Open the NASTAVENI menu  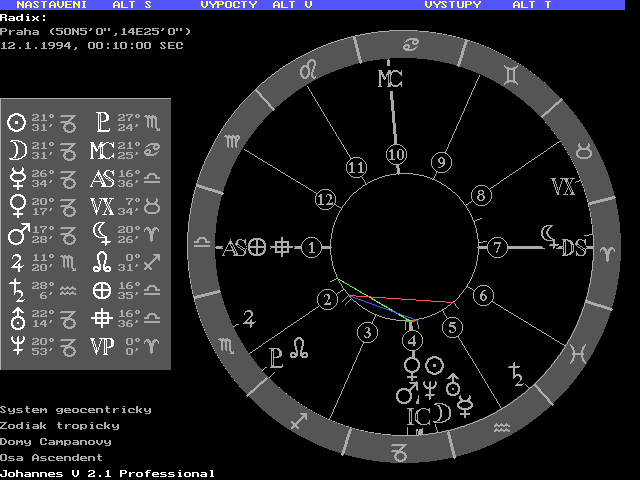tap(54, 5)
